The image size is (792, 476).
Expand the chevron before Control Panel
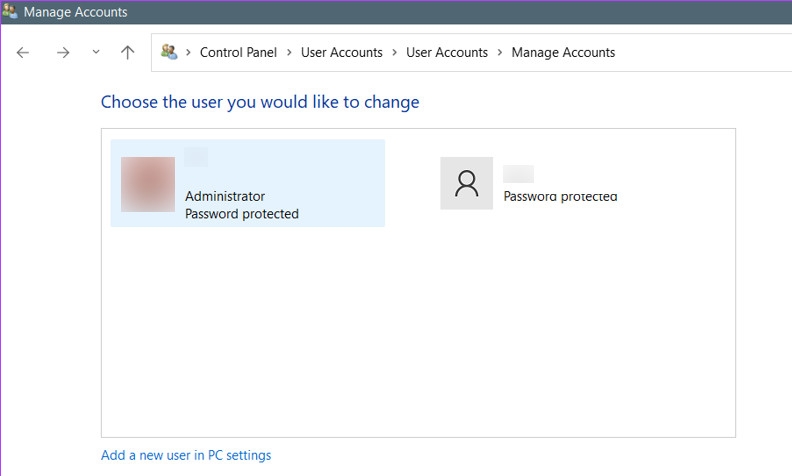[x=187, y=53]
